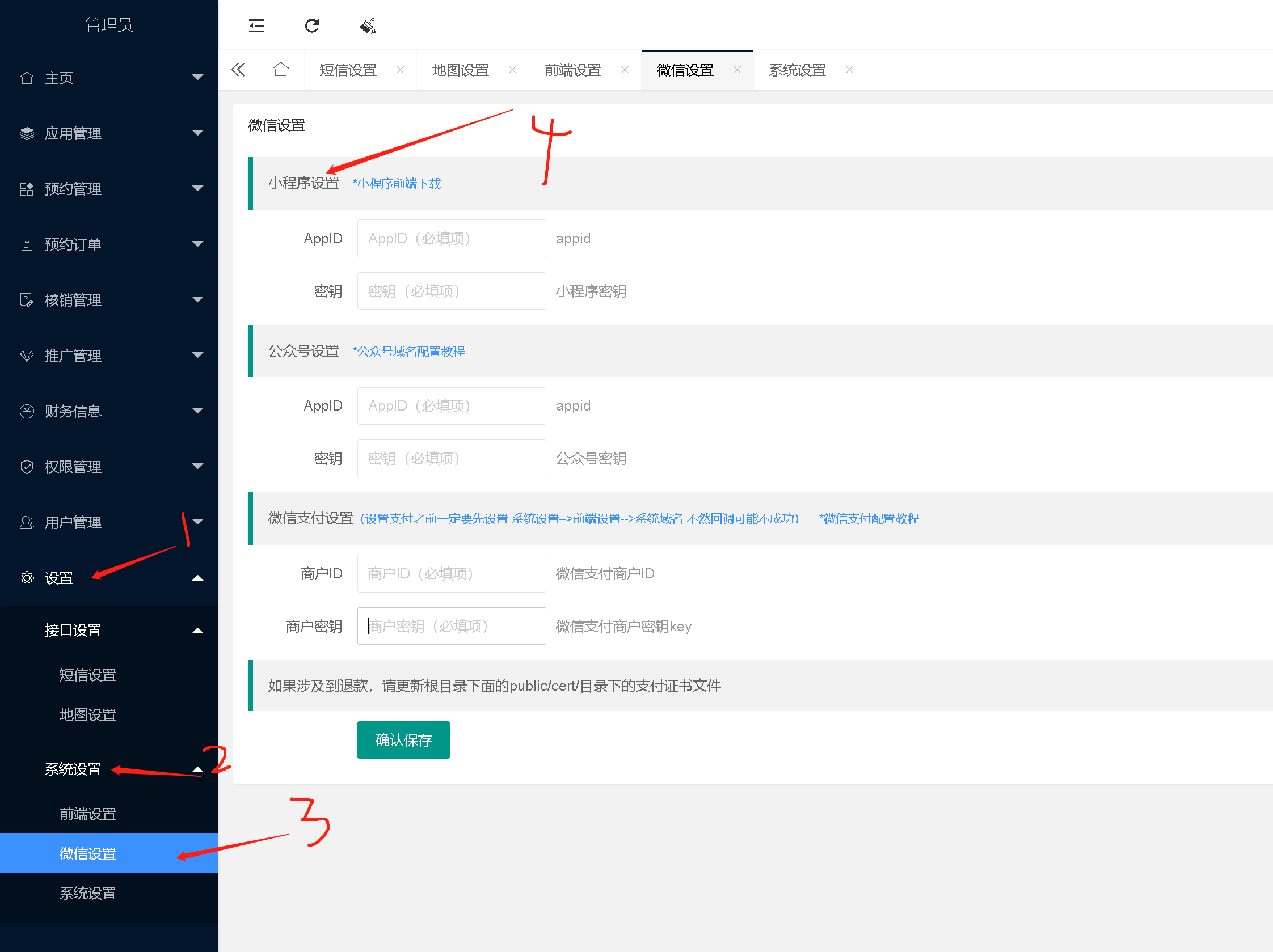The image size is (1273, 952).
Task: Expand the 预约订单 dropdown arrow
Action: (x=197, y=244)
